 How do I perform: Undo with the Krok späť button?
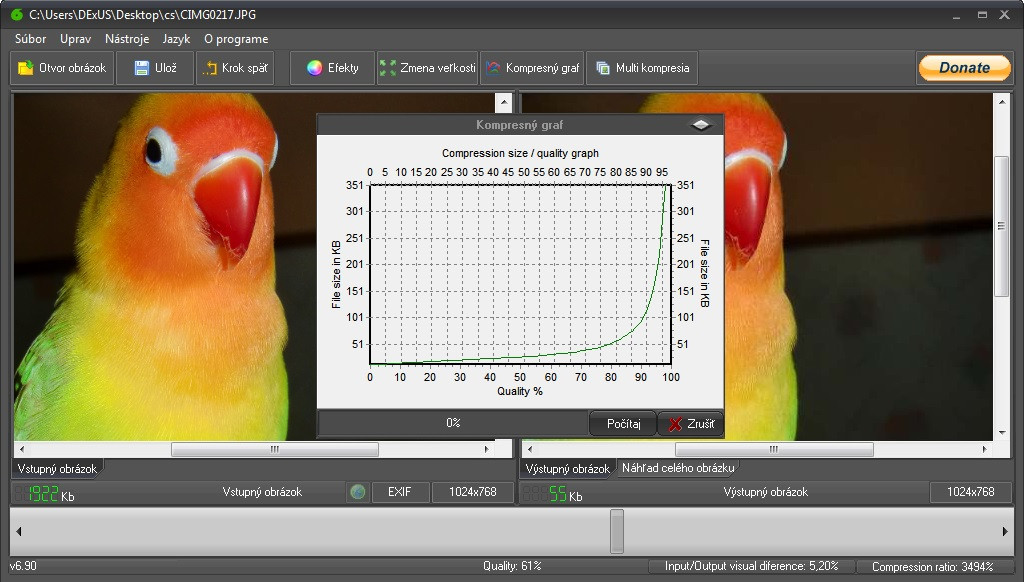click(x=235, y=68)
